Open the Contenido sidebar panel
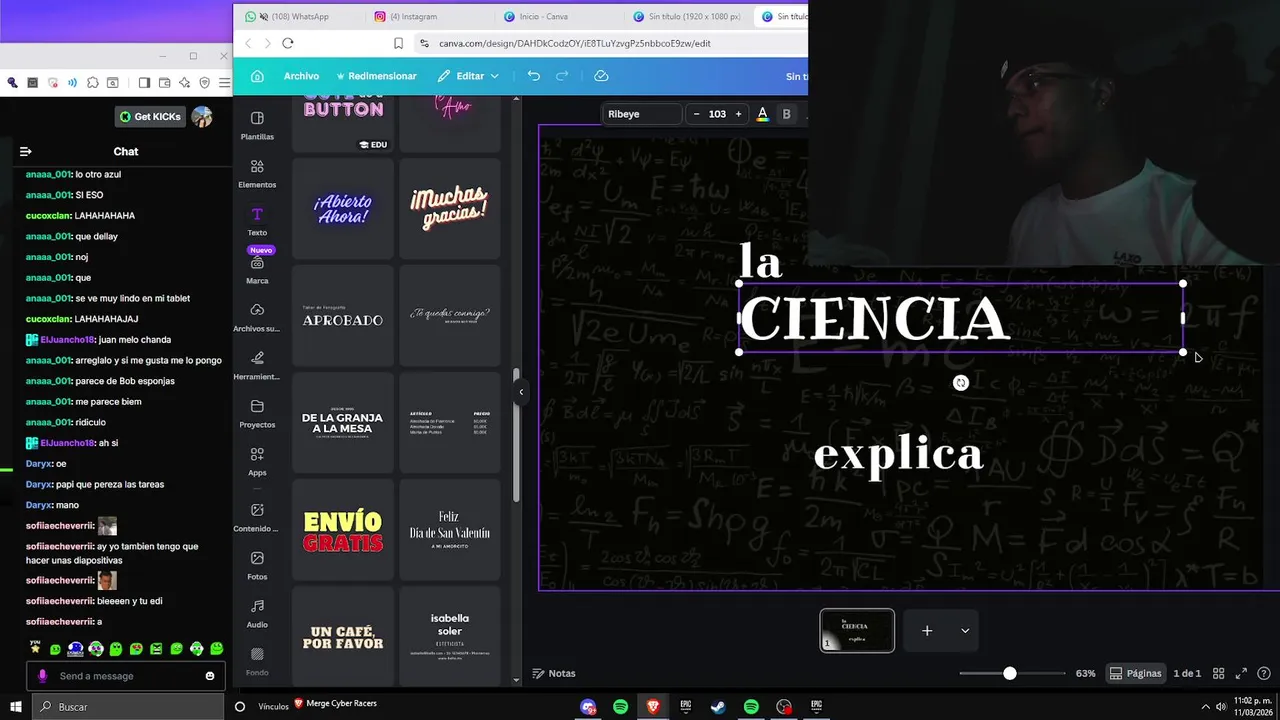This screenshot has height=720, width=1280. coord(257,517)
